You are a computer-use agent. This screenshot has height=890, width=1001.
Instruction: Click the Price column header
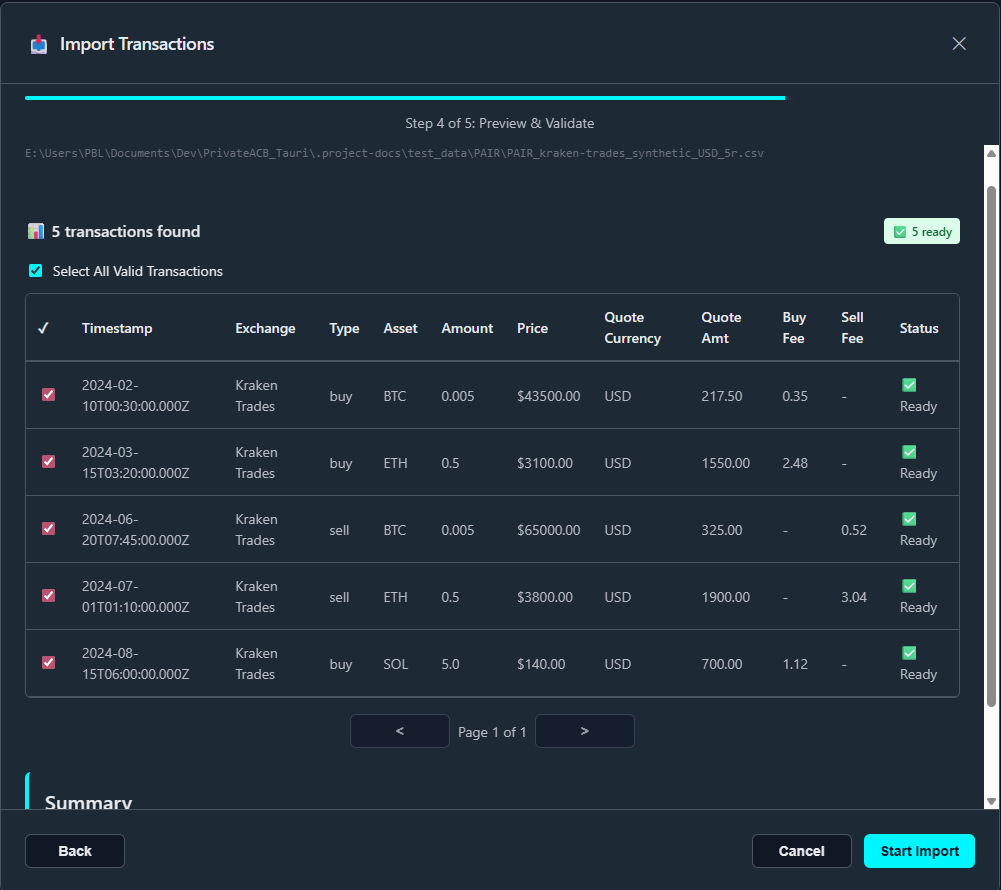tap(532, 328)
